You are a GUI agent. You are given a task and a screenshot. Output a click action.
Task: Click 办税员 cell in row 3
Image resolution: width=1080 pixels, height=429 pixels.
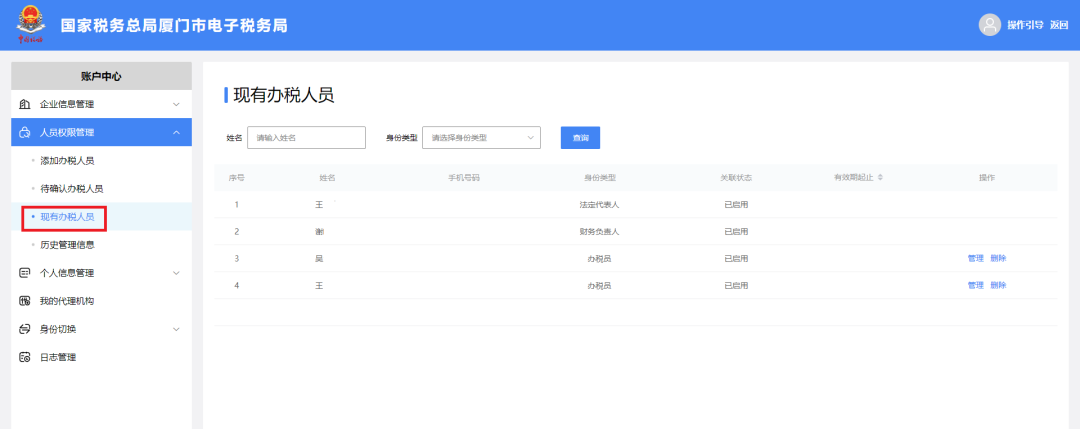pos(599,259)
